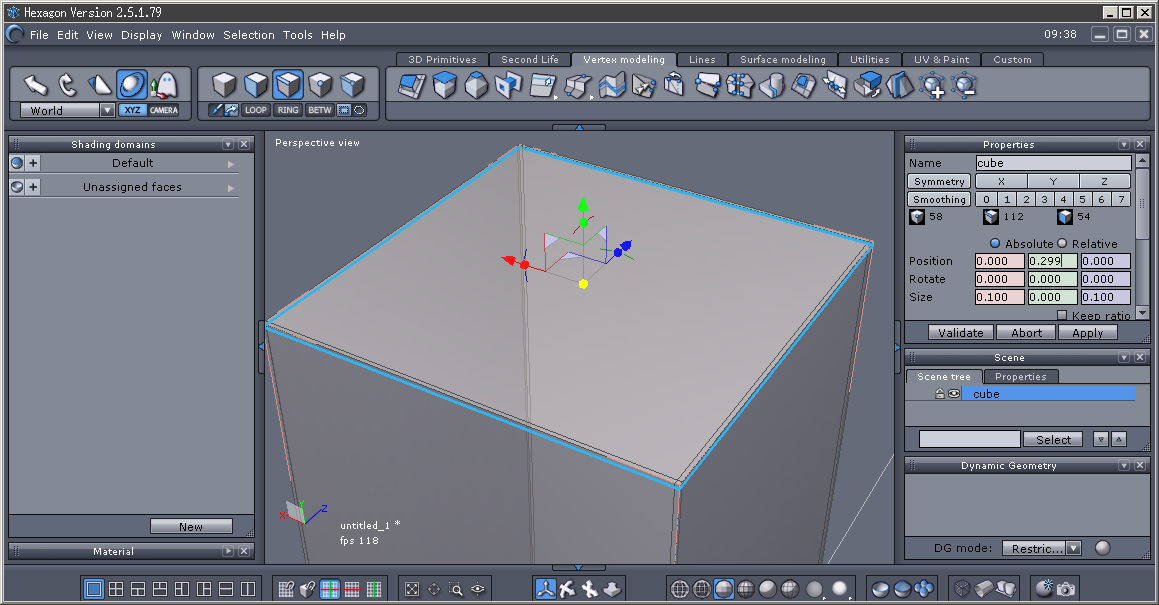Set smoothing level to 3

pos(1044,199)
